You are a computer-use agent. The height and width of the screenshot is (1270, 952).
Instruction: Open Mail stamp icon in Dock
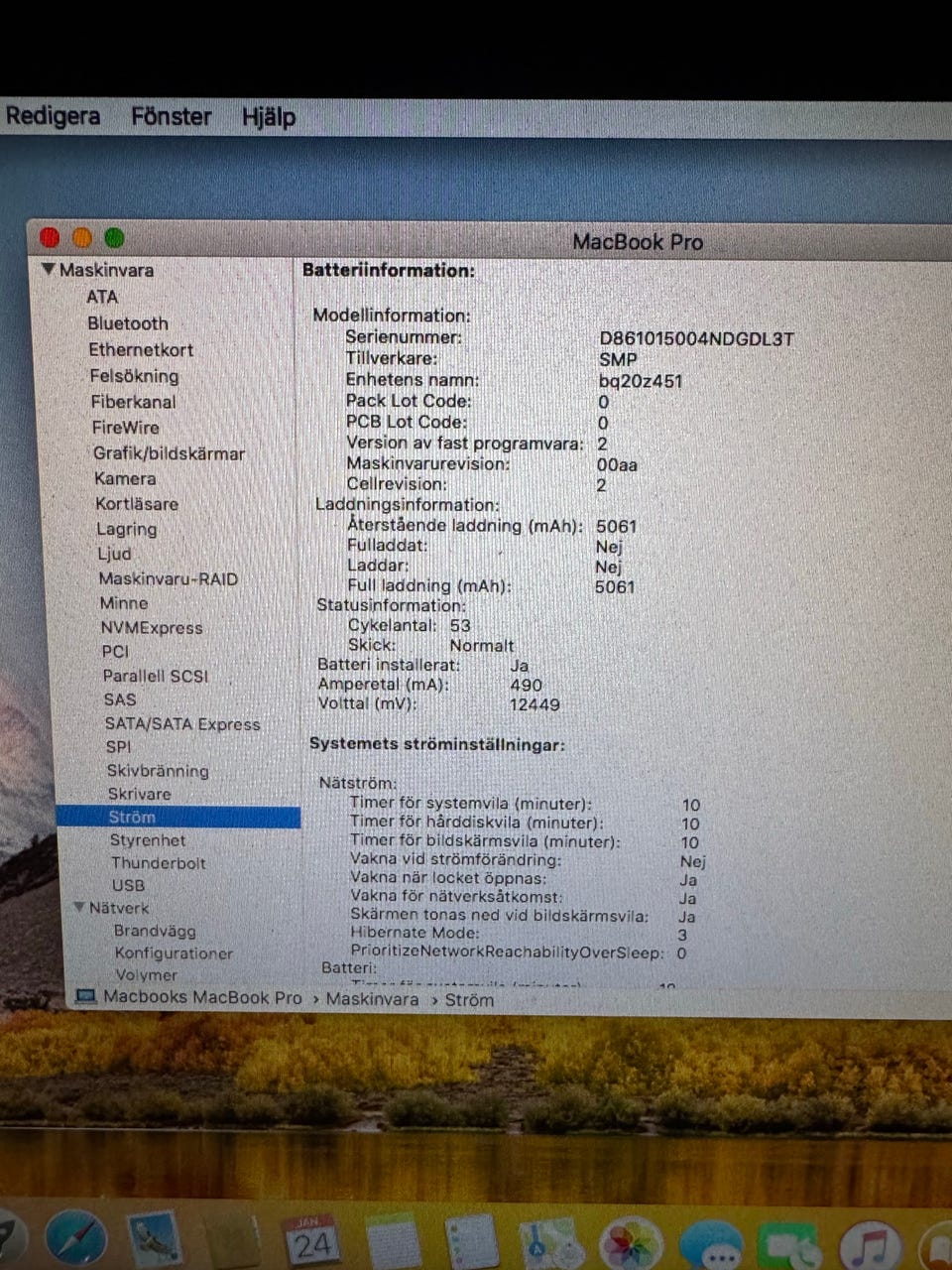click(156, 1240)
